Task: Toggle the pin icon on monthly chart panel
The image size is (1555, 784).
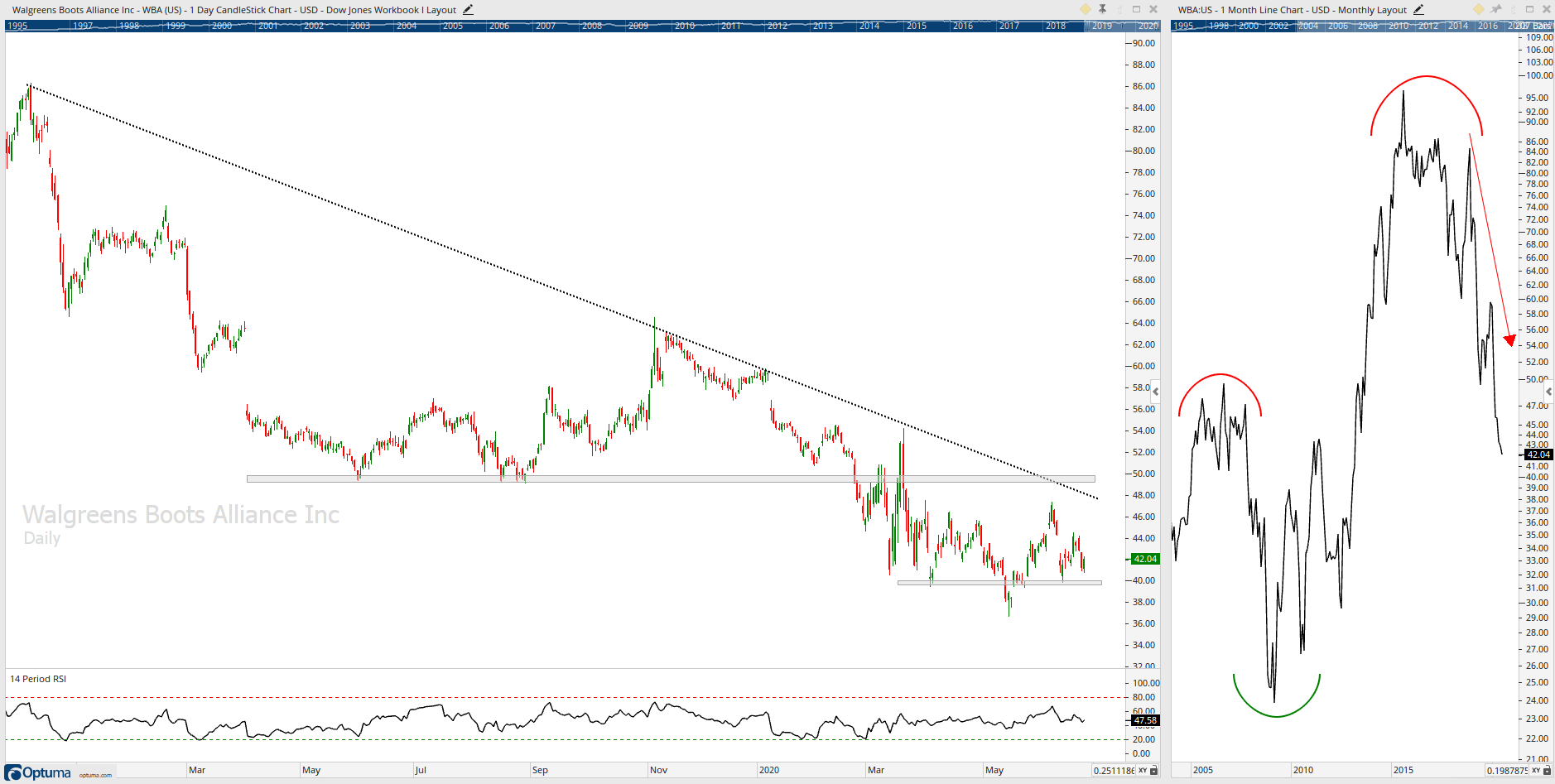Action: [1495, 9]
